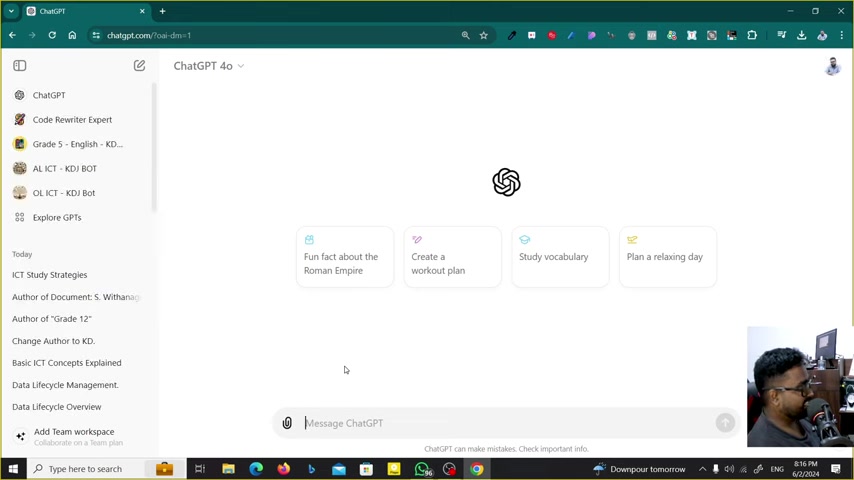The image size is (854, 480).
Task: Open Microsoft Edge from taskbar
Action: coord(256,469)
